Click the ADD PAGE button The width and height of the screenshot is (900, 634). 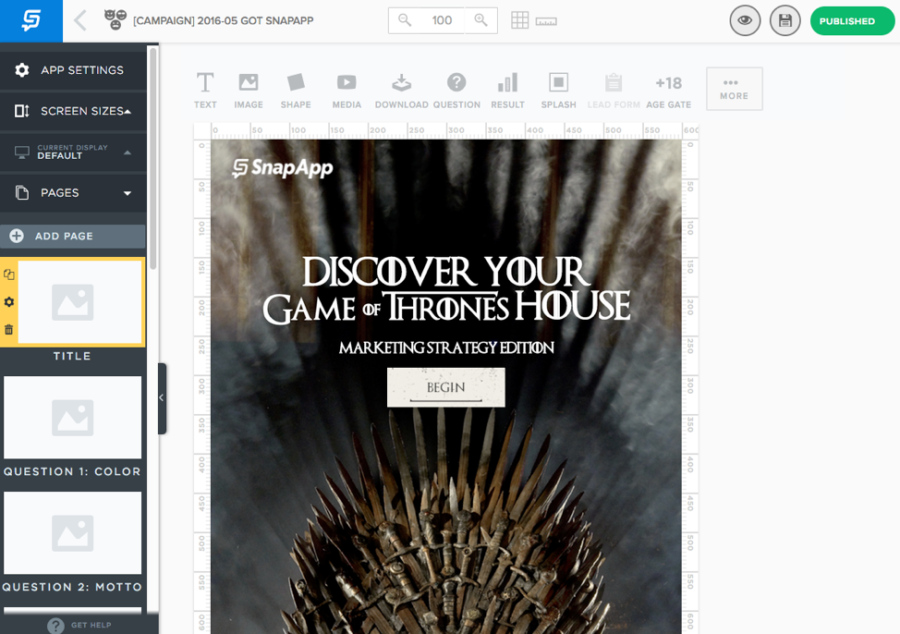73,236
